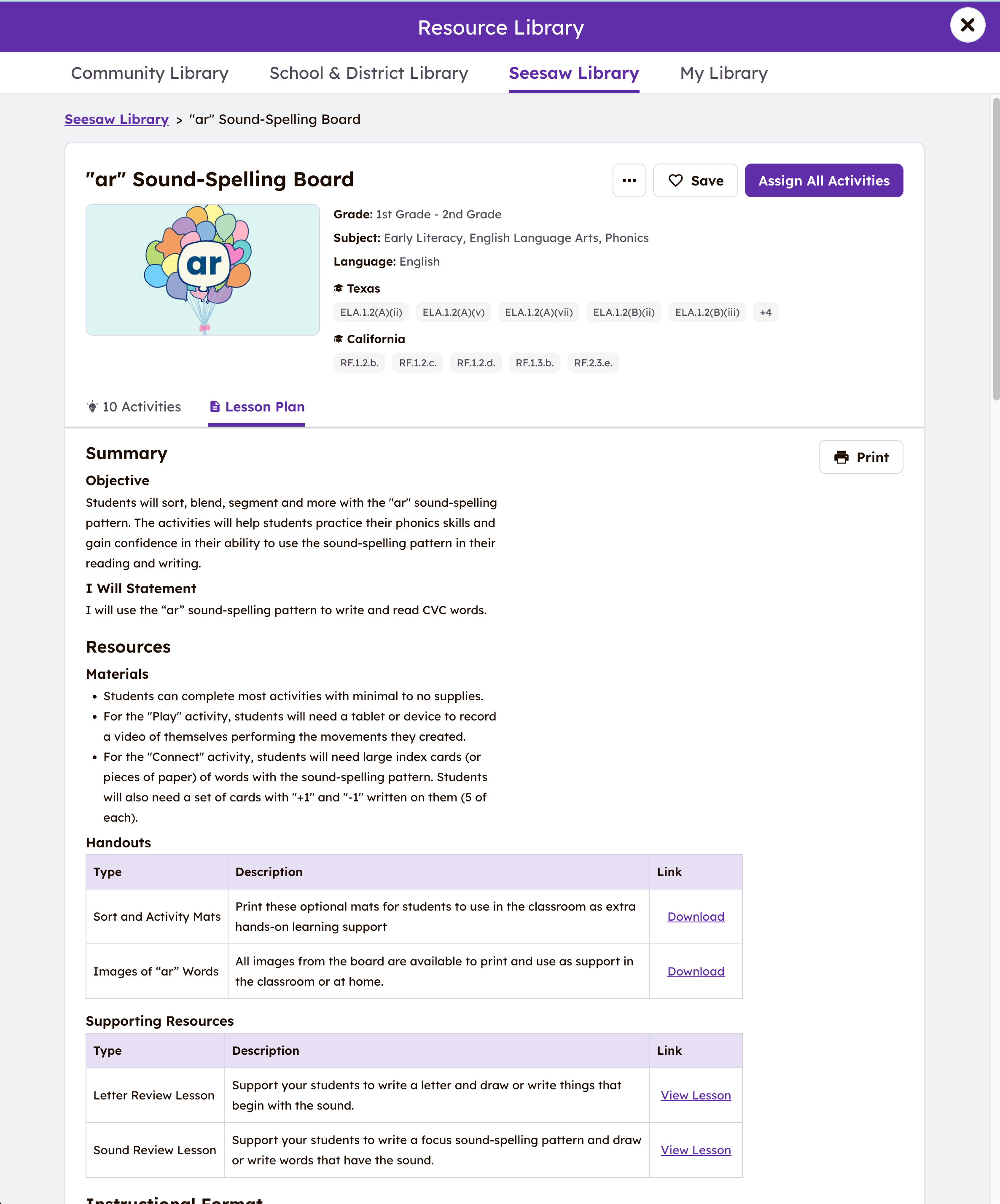Click the heart Save button
This screenshot has height=1204, width=1000.
695,180
